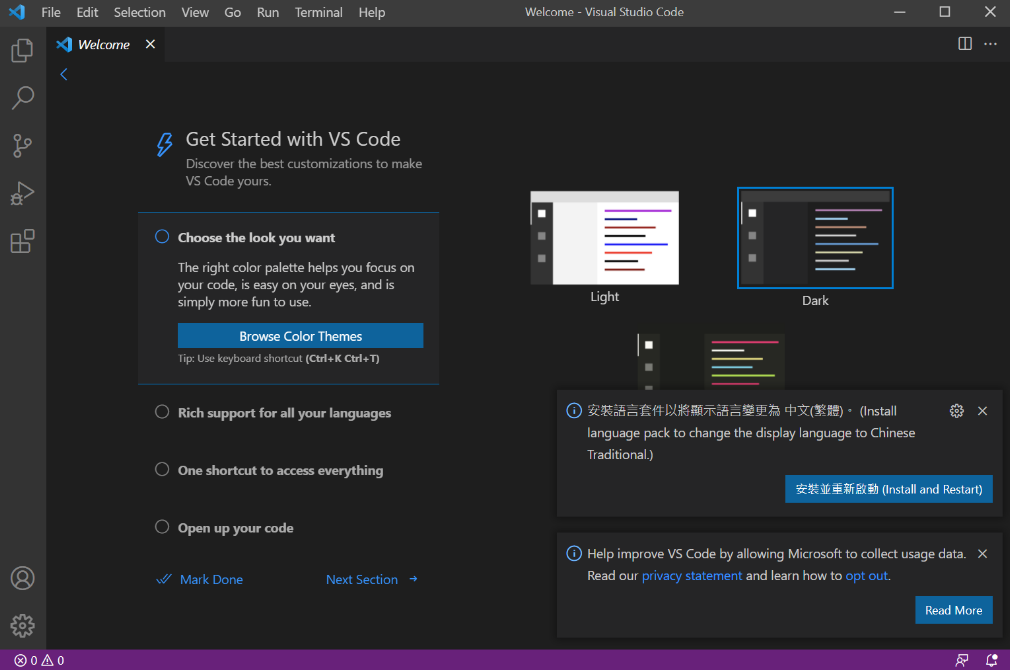Select the Dark theme thumbnail

pyautogui.click(x=815, y=238)
